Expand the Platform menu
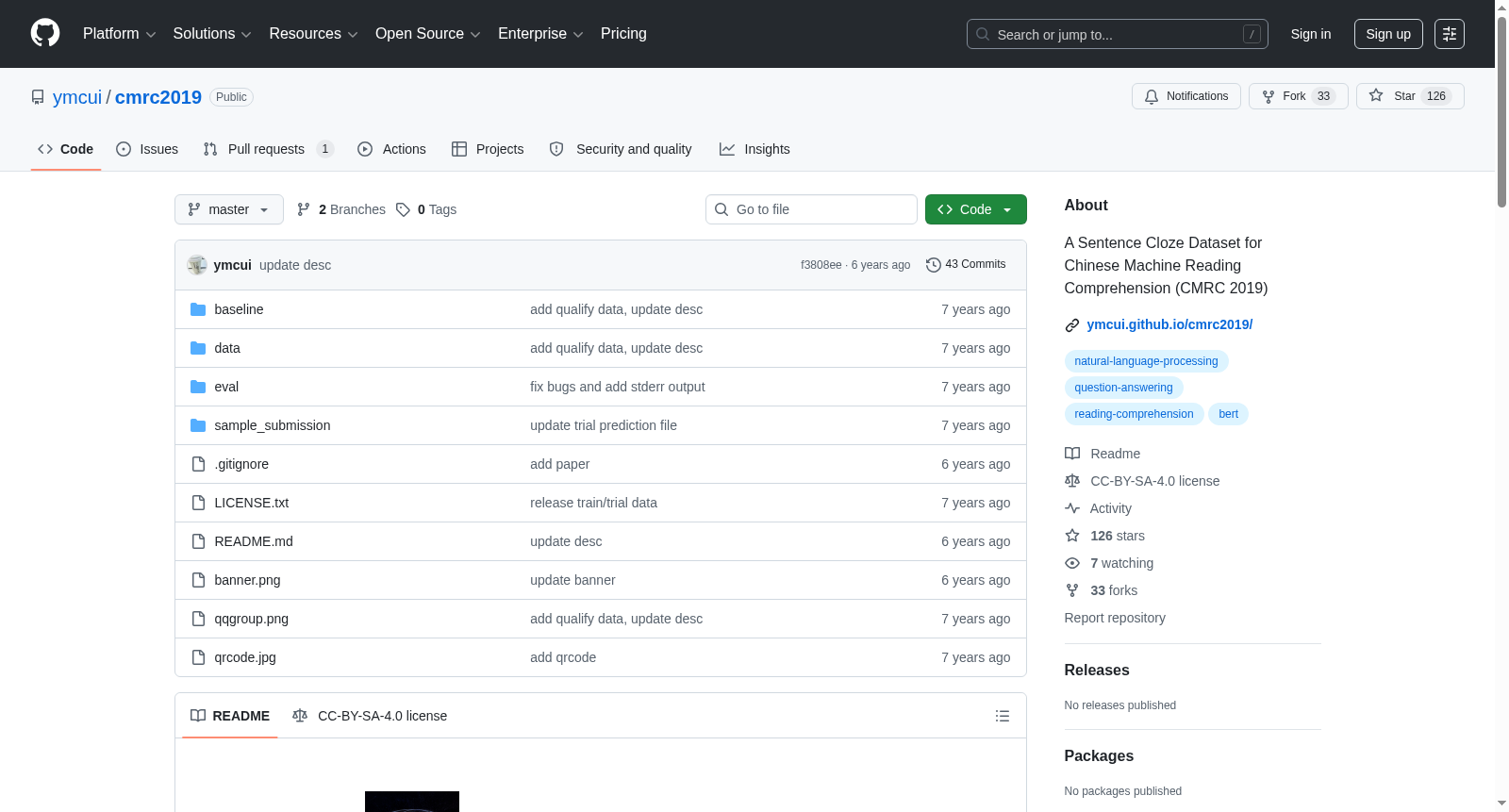 119,34
